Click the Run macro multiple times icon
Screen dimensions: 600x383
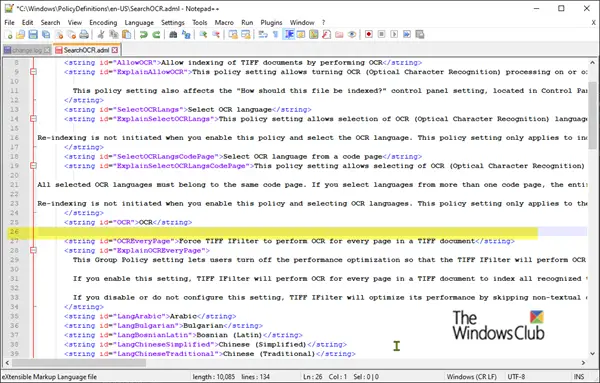[x=407, y=34]
